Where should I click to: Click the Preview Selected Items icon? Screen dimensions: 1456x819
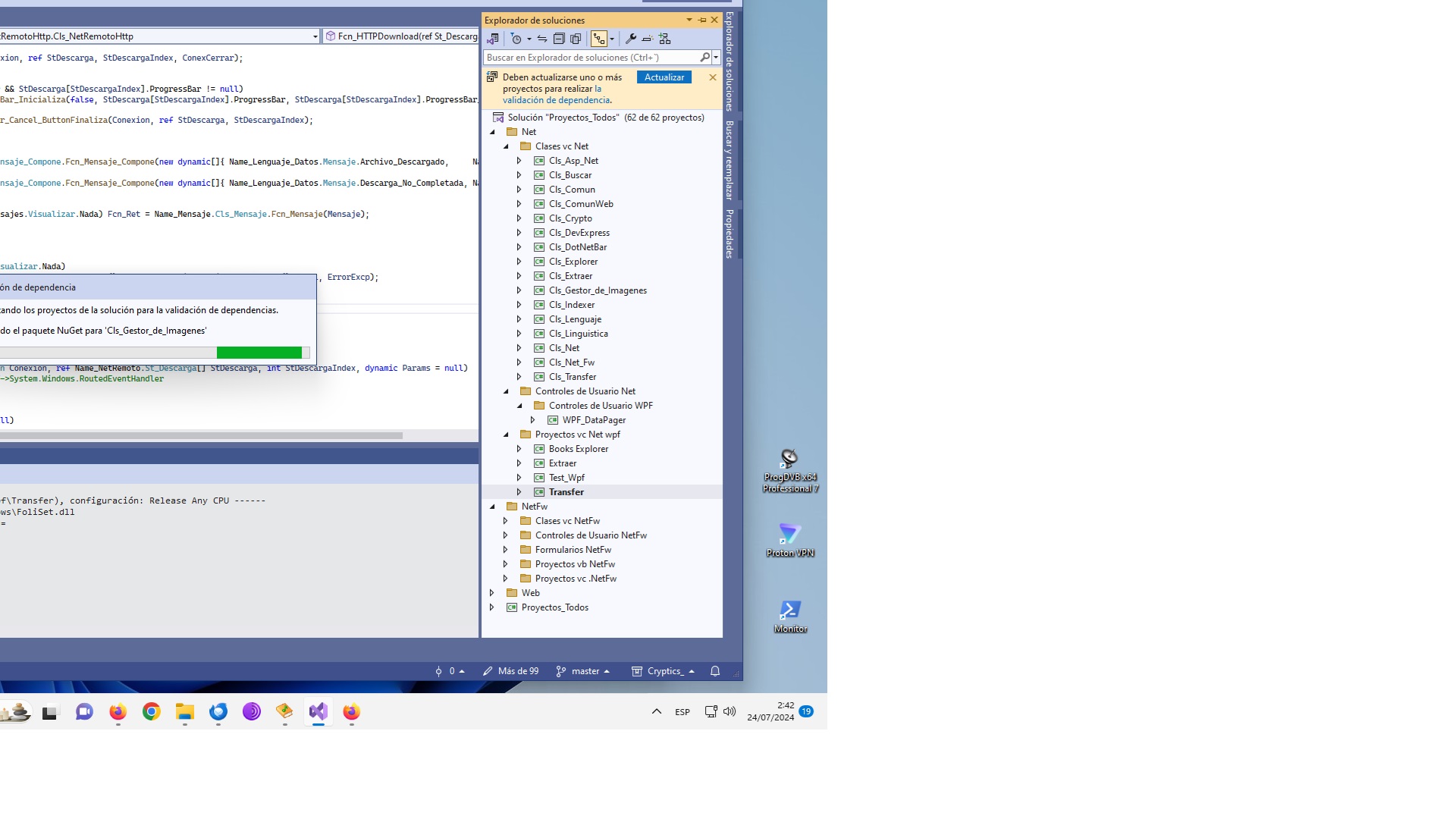click(x=647, y=39)
